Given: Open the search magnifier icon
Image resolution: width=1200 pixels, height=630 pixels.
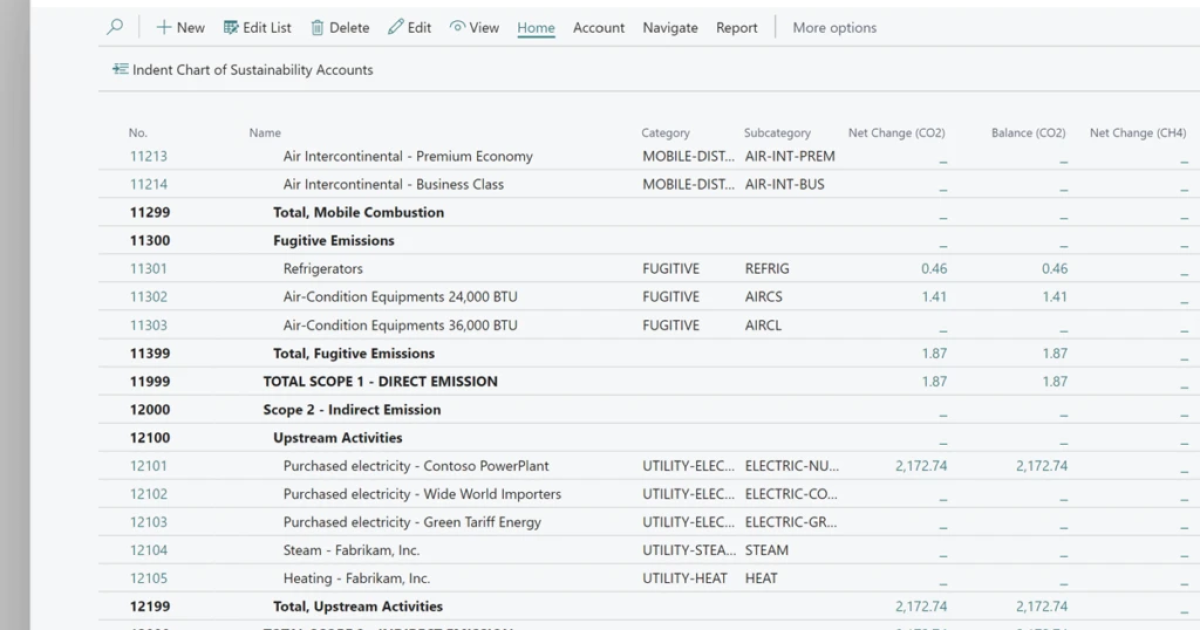Looking at the screenshot, I should pos(115,27).
